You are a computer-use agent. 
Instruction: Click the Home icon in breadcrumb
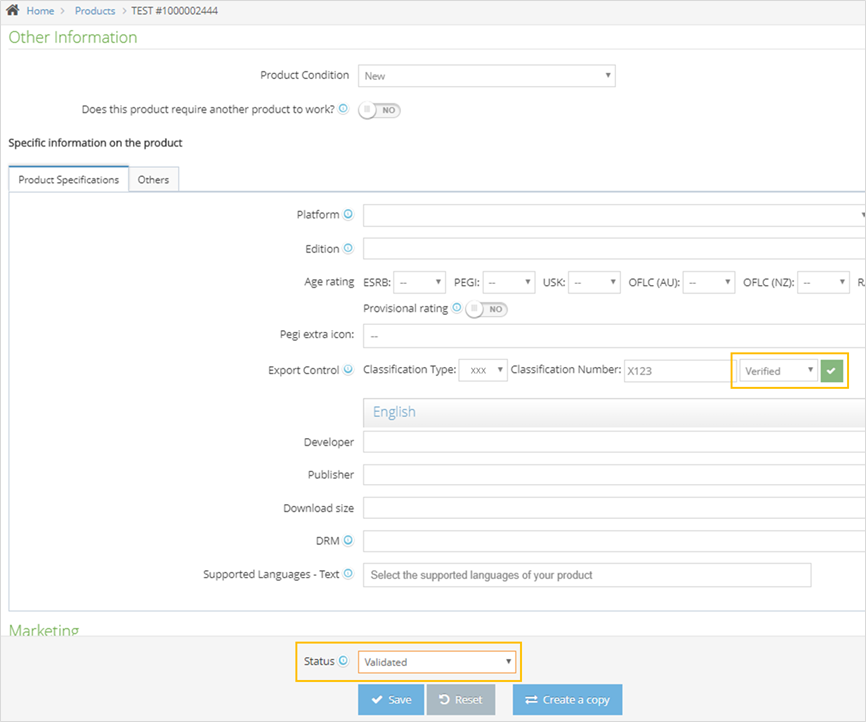[14, 10]
